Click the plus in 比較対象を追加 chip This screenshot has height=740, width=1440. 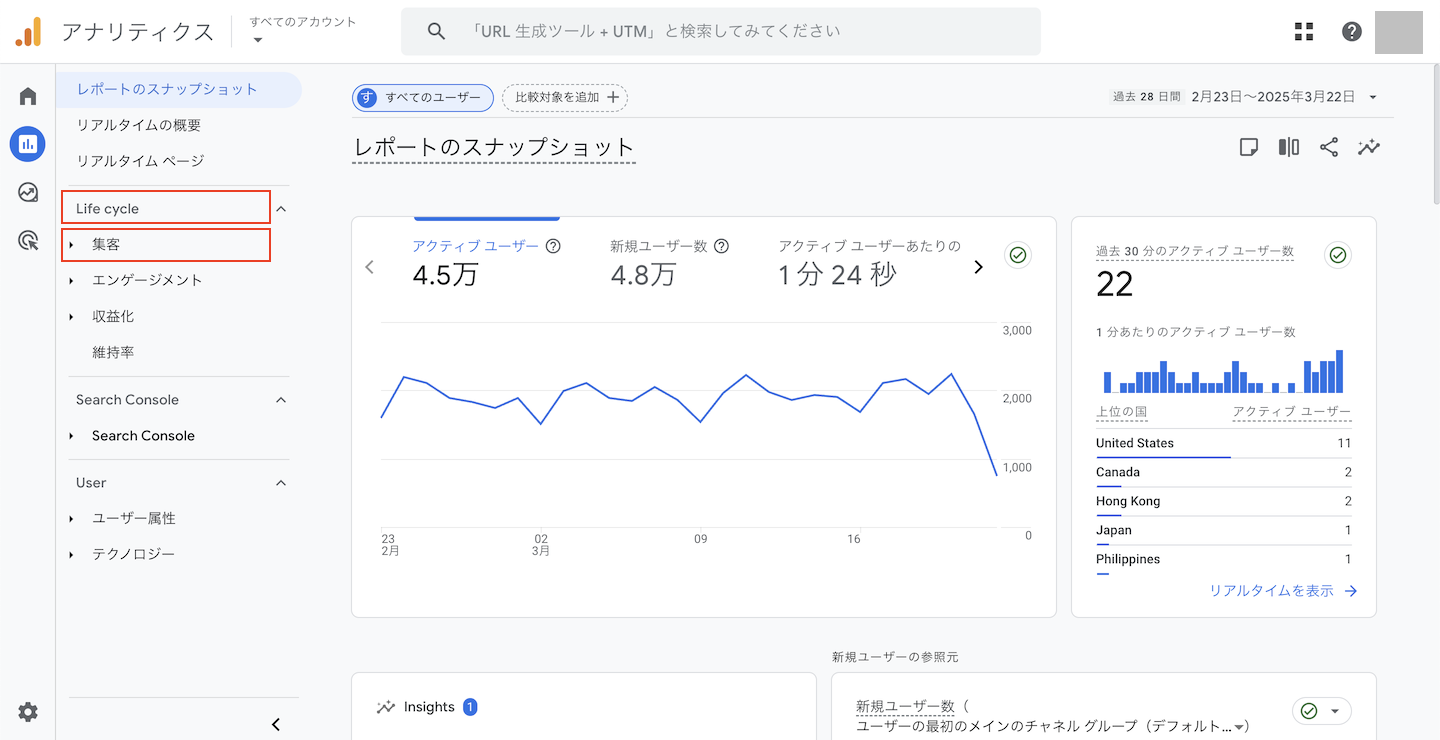coord(613,97)
